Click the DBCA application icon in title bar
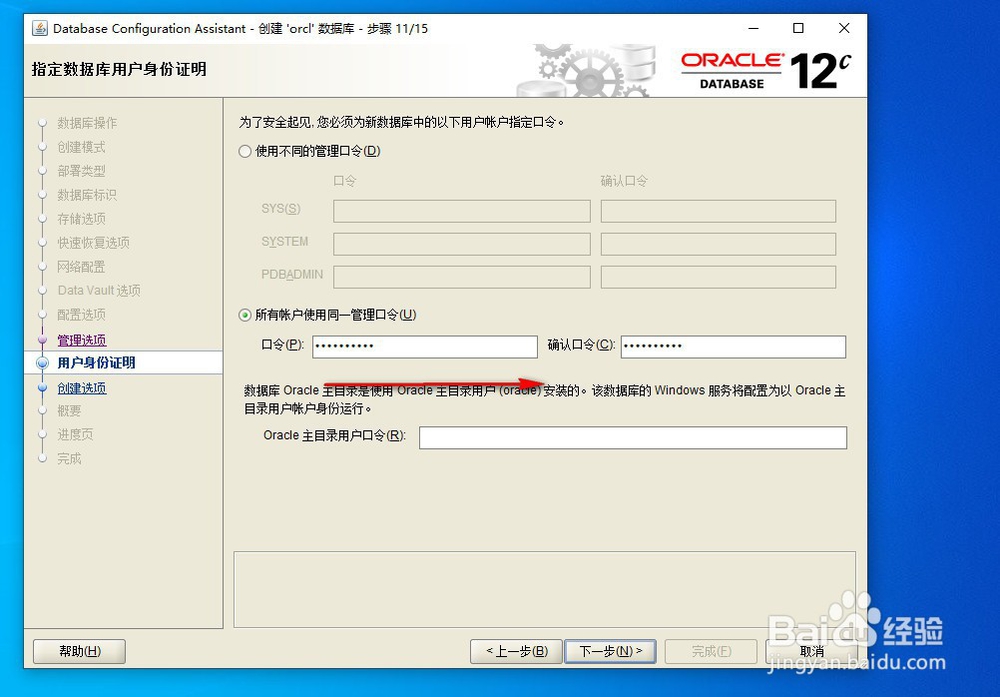Screen dimensions: 1000x697 pyautogui.click(x=40, y=28)
